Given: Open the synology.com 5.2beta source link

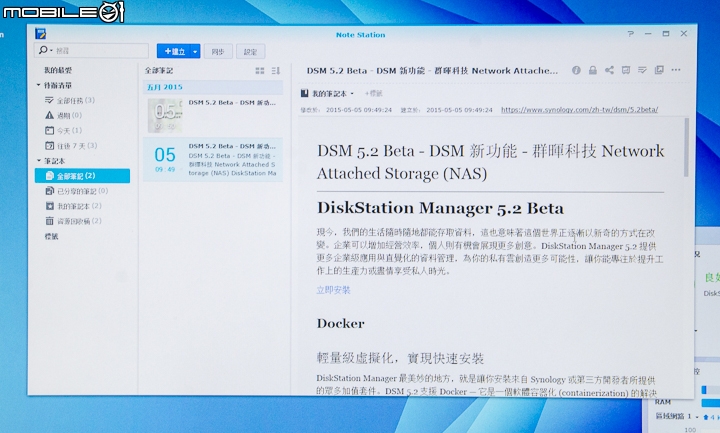Looking at the screenshot, I should [579, 110].
